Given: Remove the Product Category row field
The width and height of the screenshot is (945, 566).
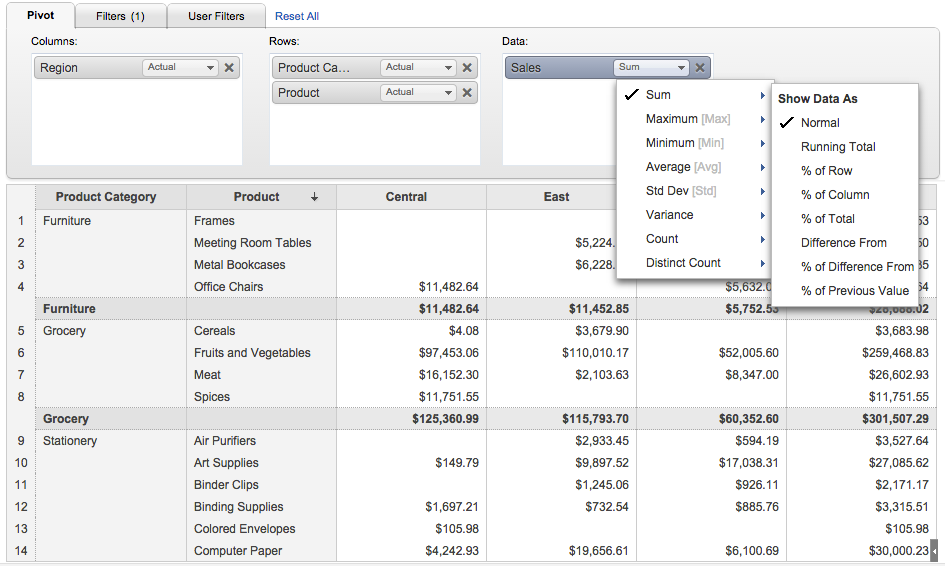Looking at the screenshot, I should (x=467, y=68).
